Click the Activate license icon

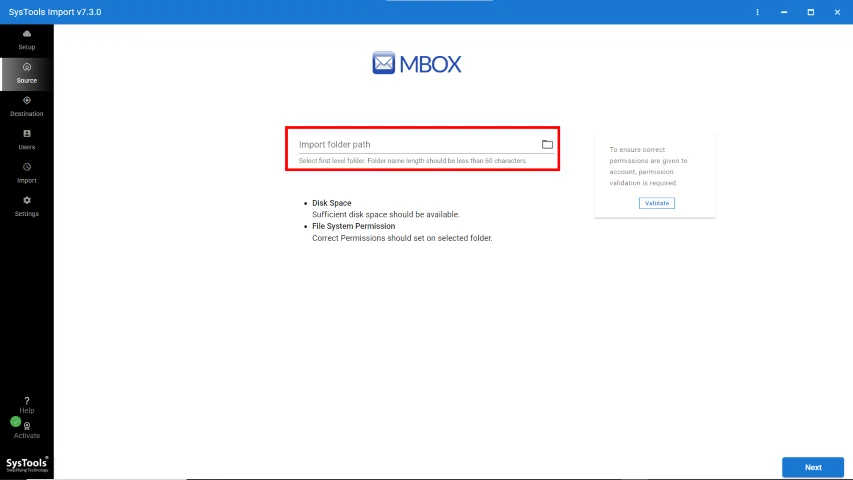[x=27, y=426]
